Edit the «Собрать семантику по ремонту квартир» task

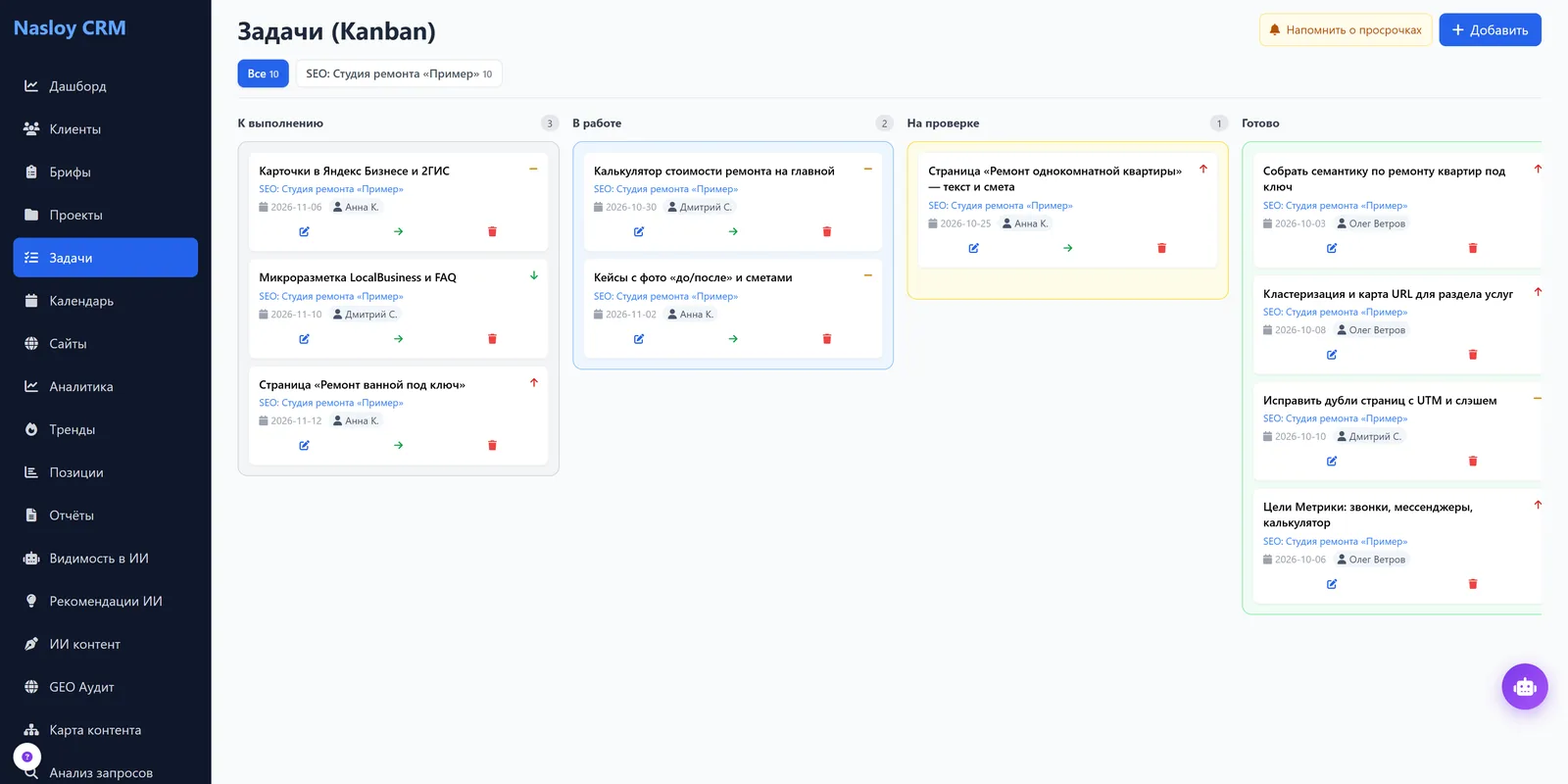click(x=1332, y=249)
